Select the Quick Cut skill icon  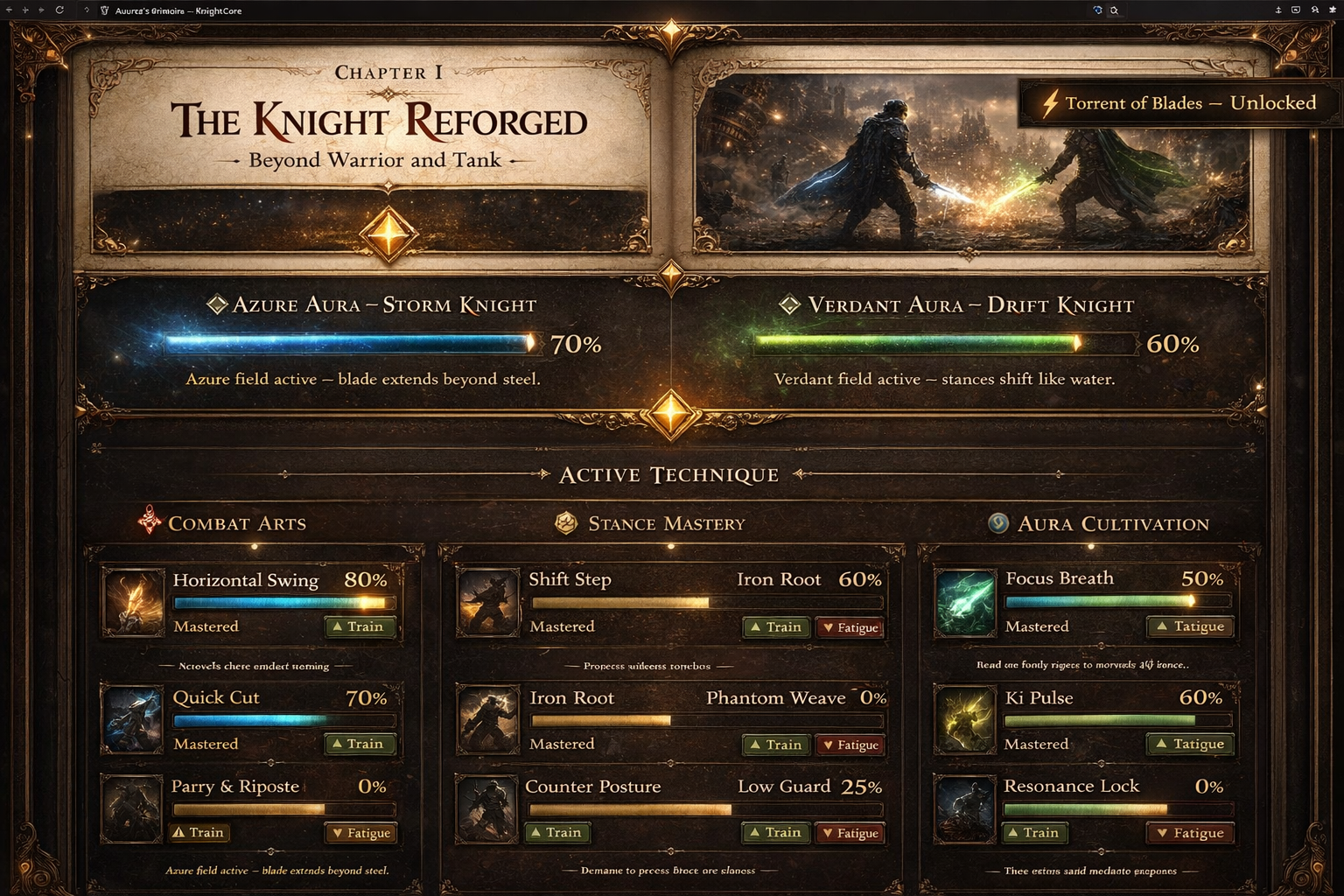point(133,720)
